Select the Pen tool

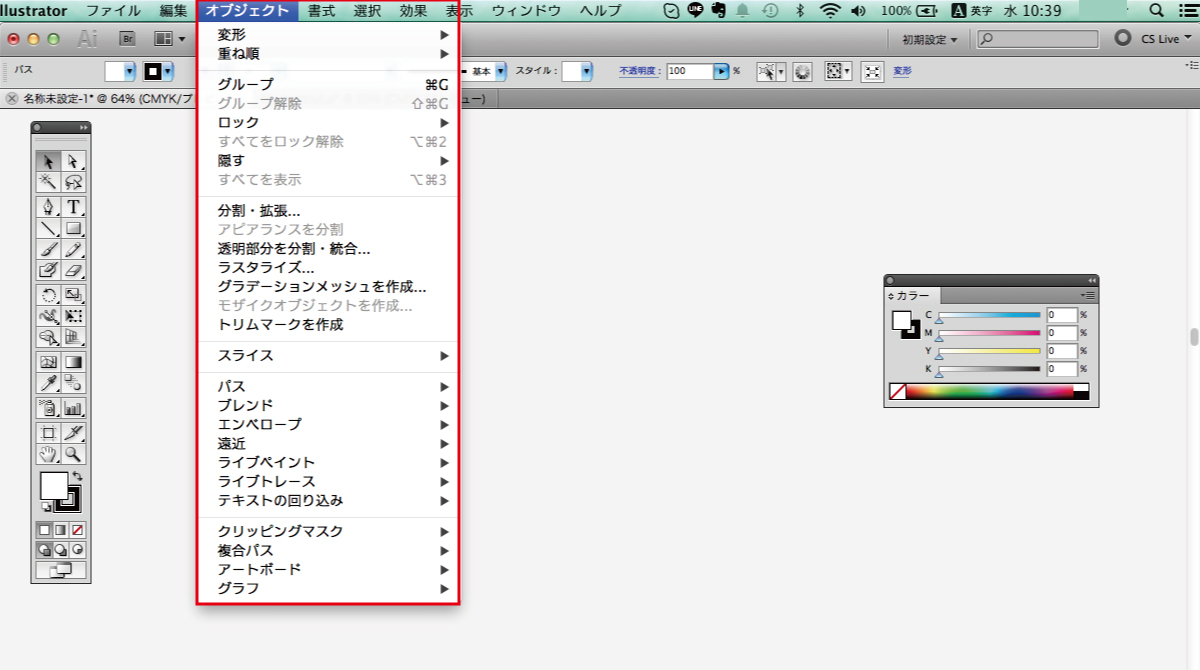click(x=48, y=207)
